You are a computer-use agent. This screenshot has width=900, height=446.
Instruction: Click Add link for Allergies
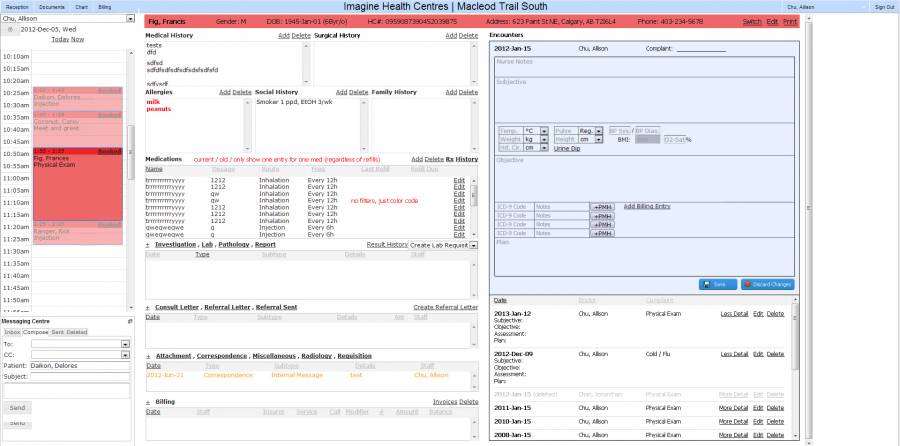click(x=224, y=92)
